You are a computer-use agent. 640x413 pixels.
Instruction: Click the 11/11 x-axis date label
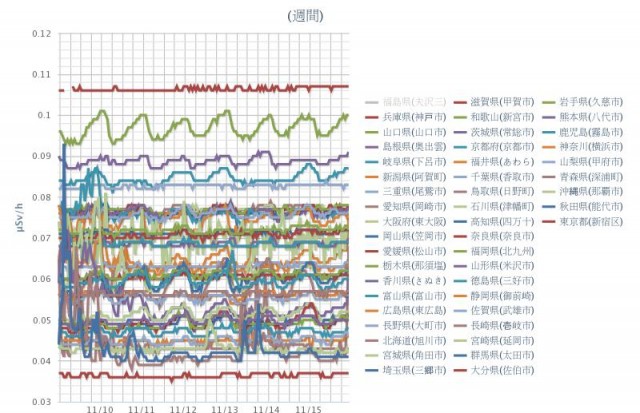pos(142,409)
